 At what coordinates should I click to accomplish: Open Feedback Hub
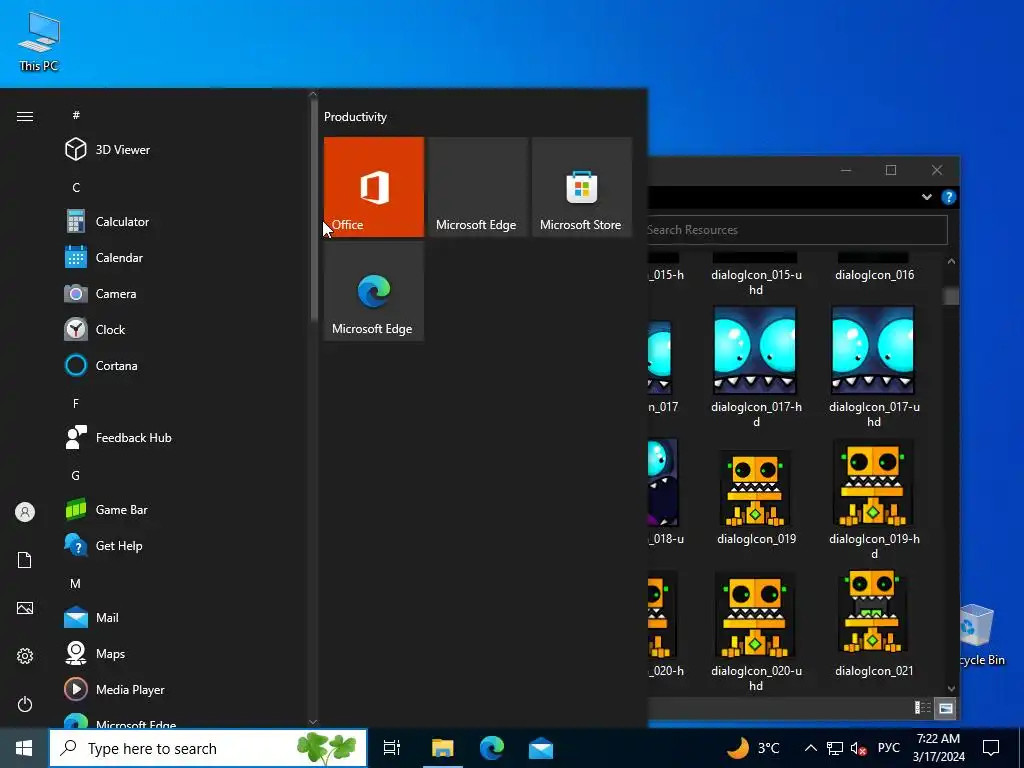119,438
